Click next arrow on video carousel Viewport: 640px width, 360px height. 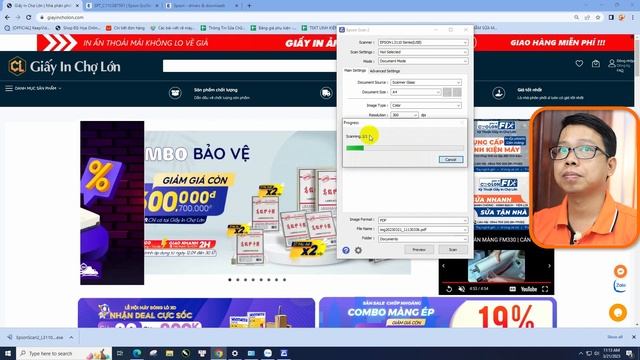click(549, 266)
